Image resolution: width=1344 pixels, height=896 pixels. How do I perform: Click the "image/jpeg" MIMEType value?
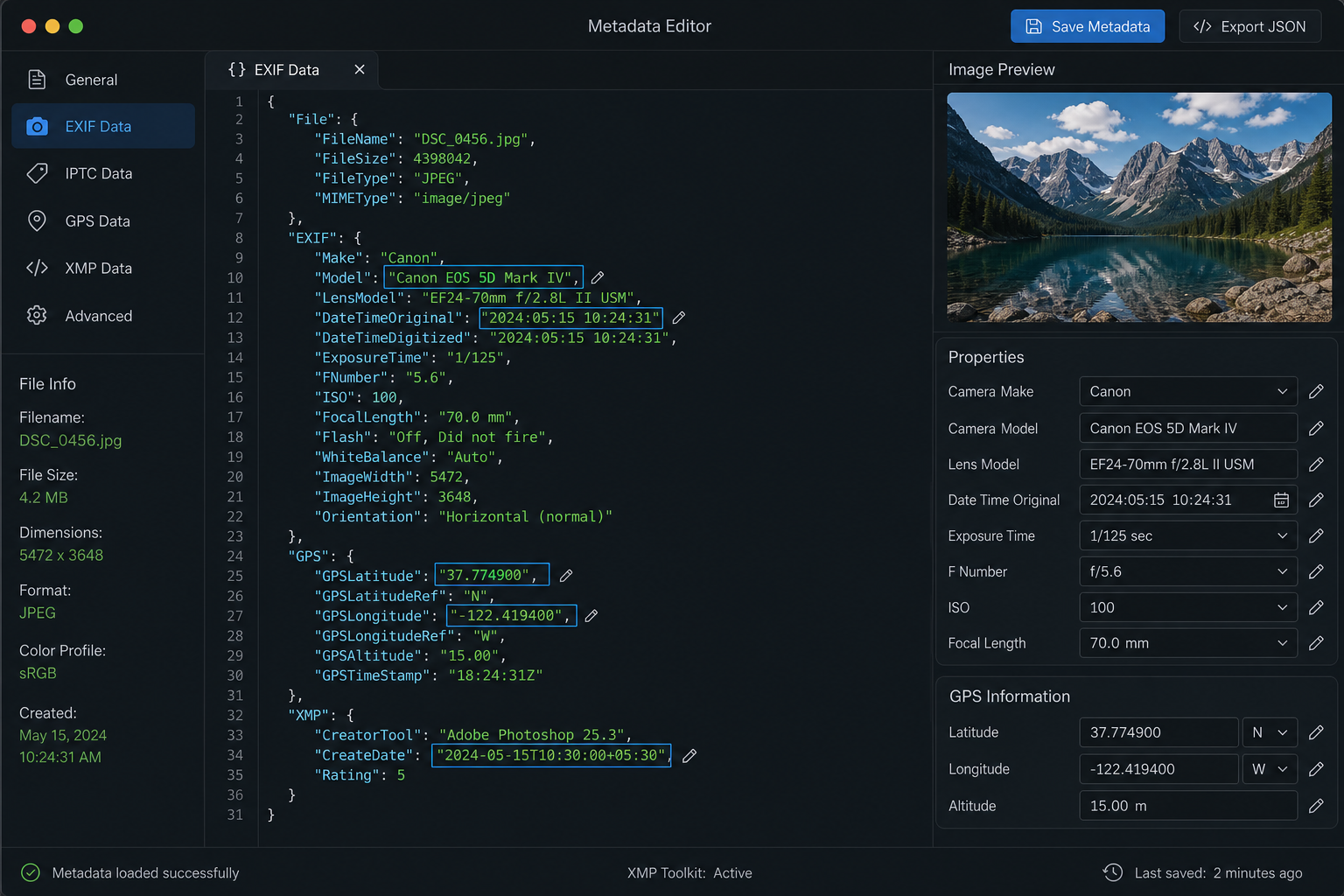click(x=461, y=198)
